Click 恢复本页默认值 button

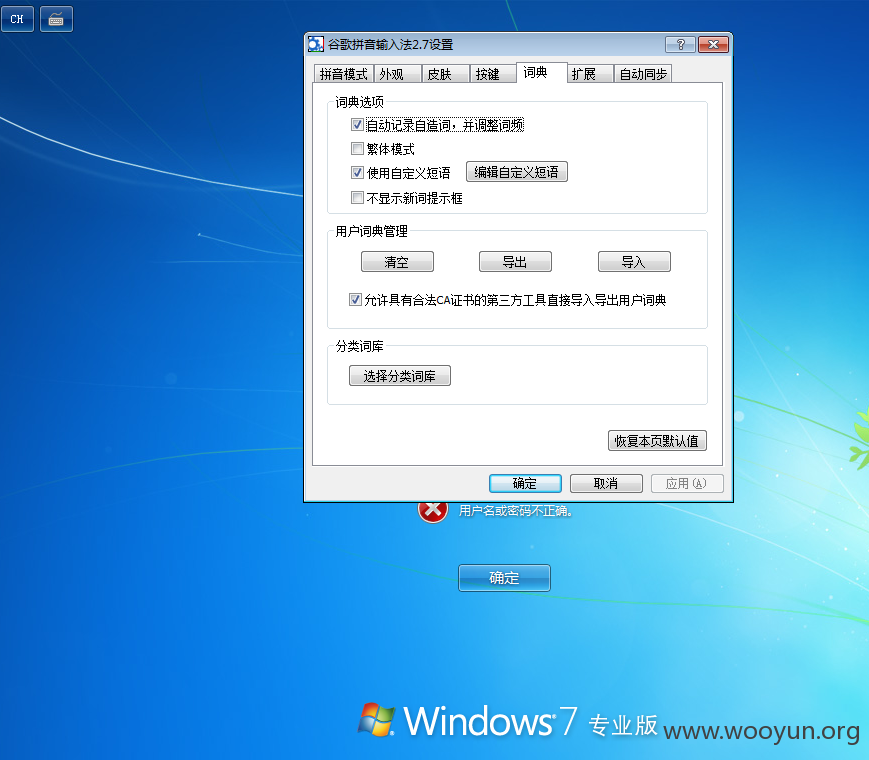point(657,441)
